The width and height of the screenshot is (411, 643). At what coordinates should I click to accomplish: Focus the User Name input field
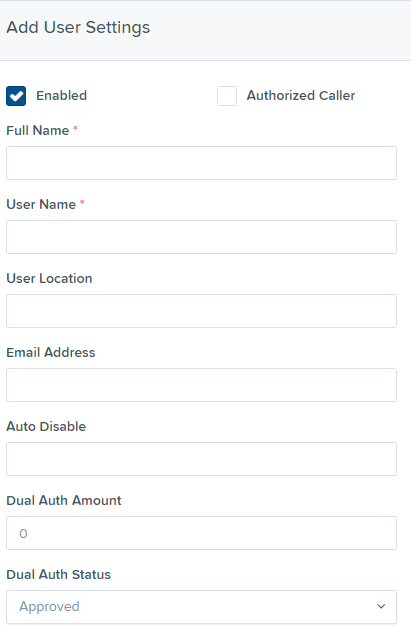point(201,237)
